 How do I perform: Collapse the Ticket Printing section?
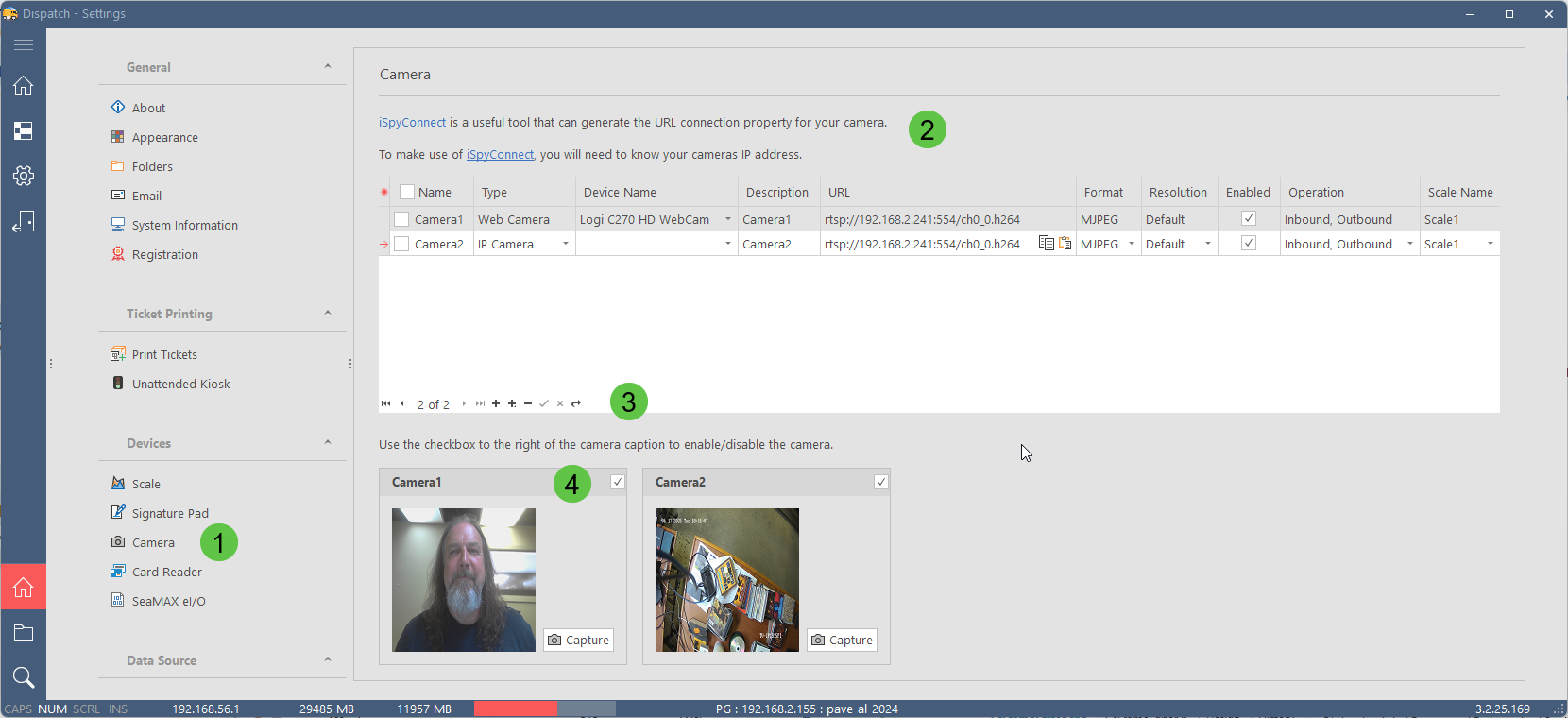pyautogui.click(x=328, y=313)
